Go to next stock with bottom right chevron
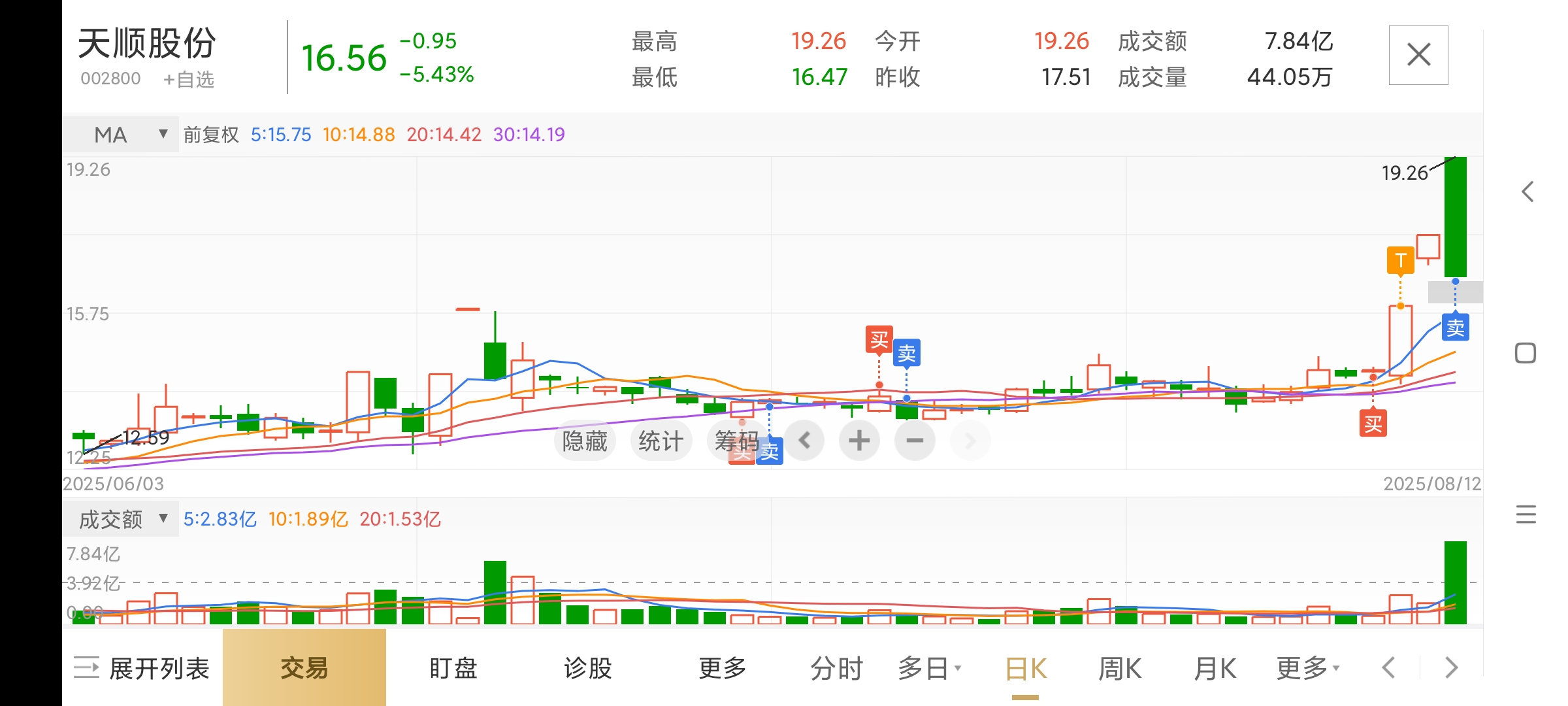1568x706 pixels. [1452, 668]
